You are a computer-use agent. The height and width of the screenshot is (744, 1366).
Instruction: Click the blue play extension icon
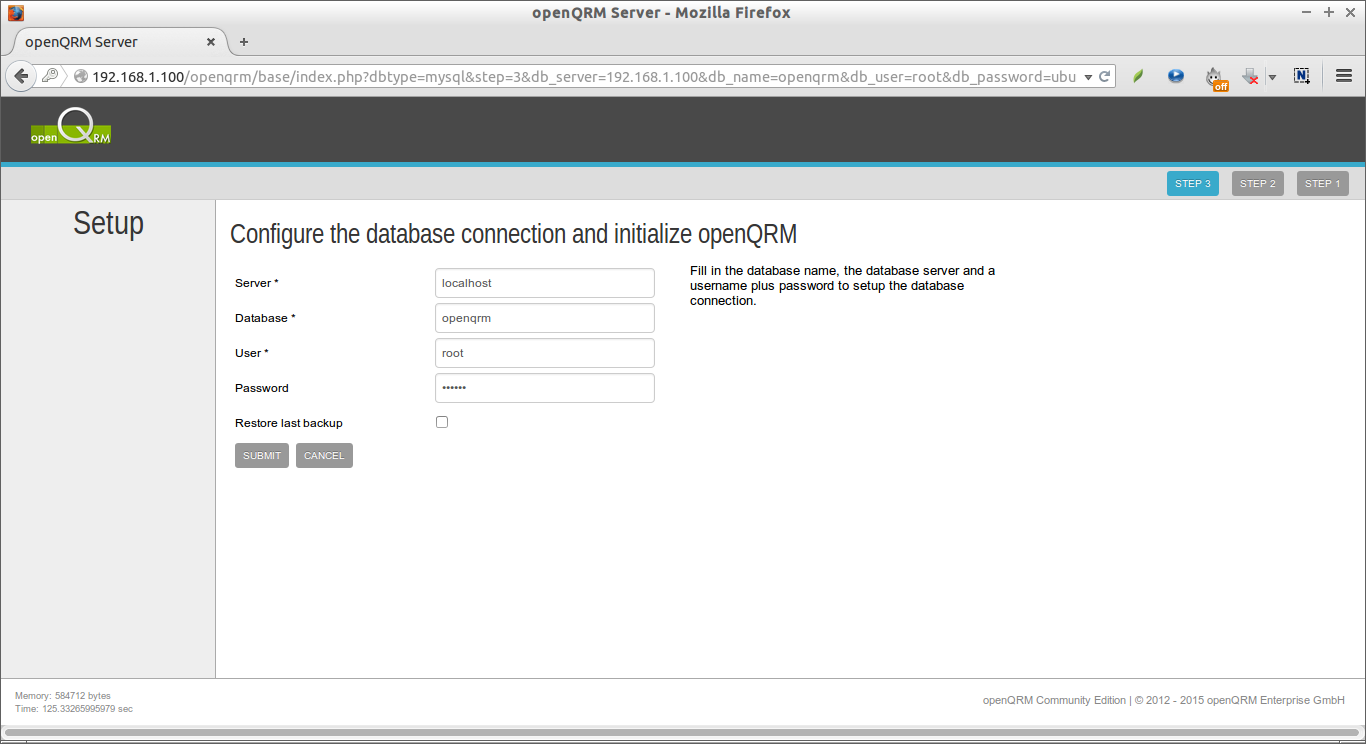(1175, 76)
